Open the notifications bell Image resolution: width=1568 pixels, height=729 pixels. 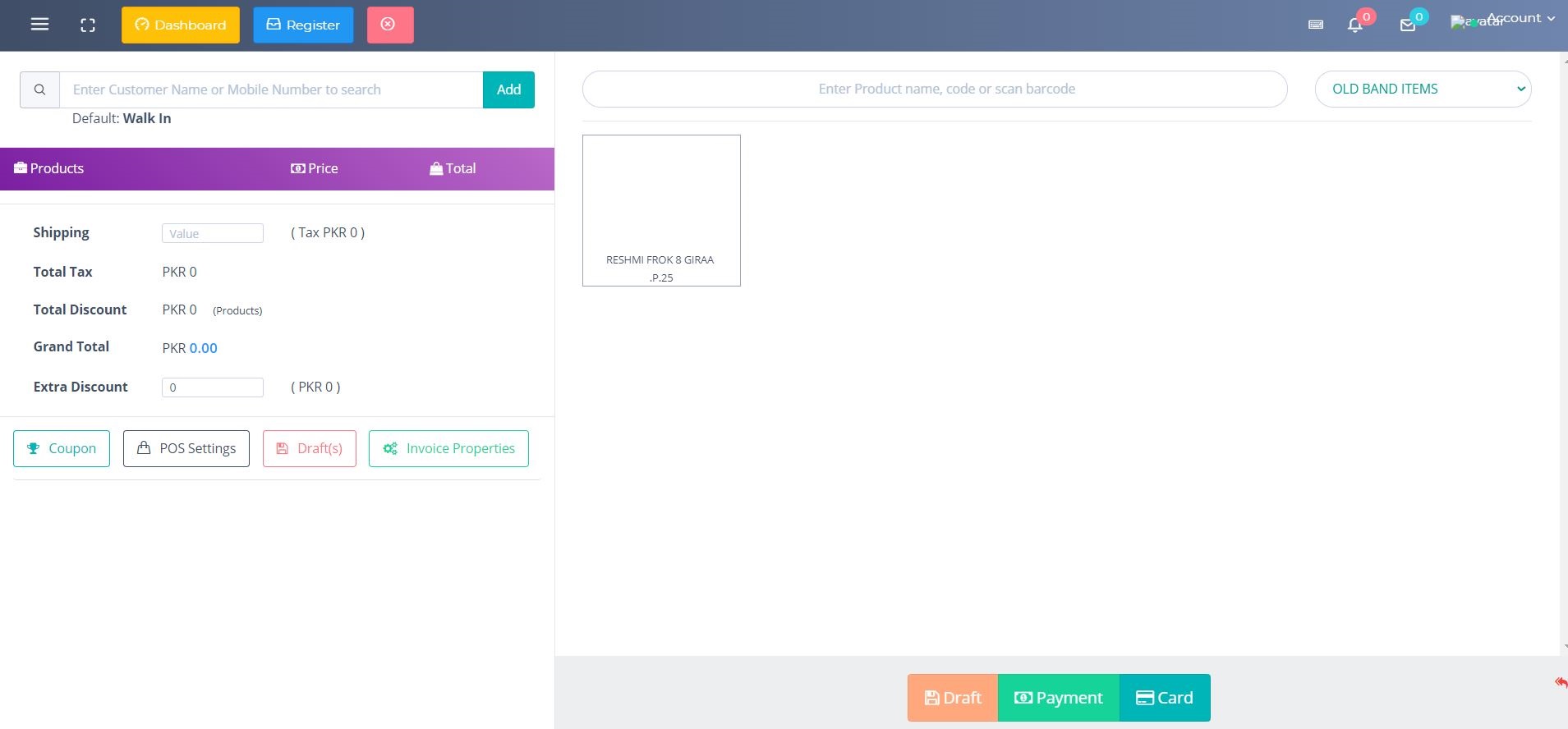pos(1355,25)
